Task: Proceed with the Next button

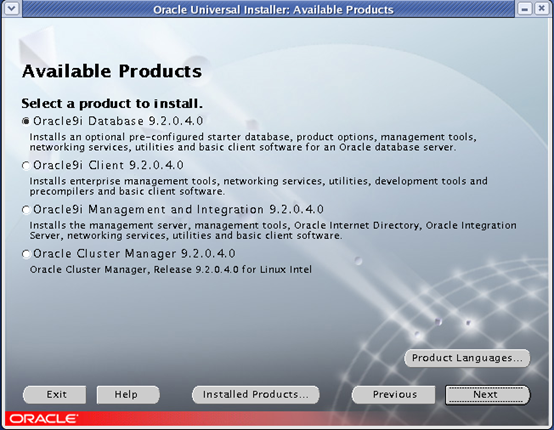Action: point(487,394)
